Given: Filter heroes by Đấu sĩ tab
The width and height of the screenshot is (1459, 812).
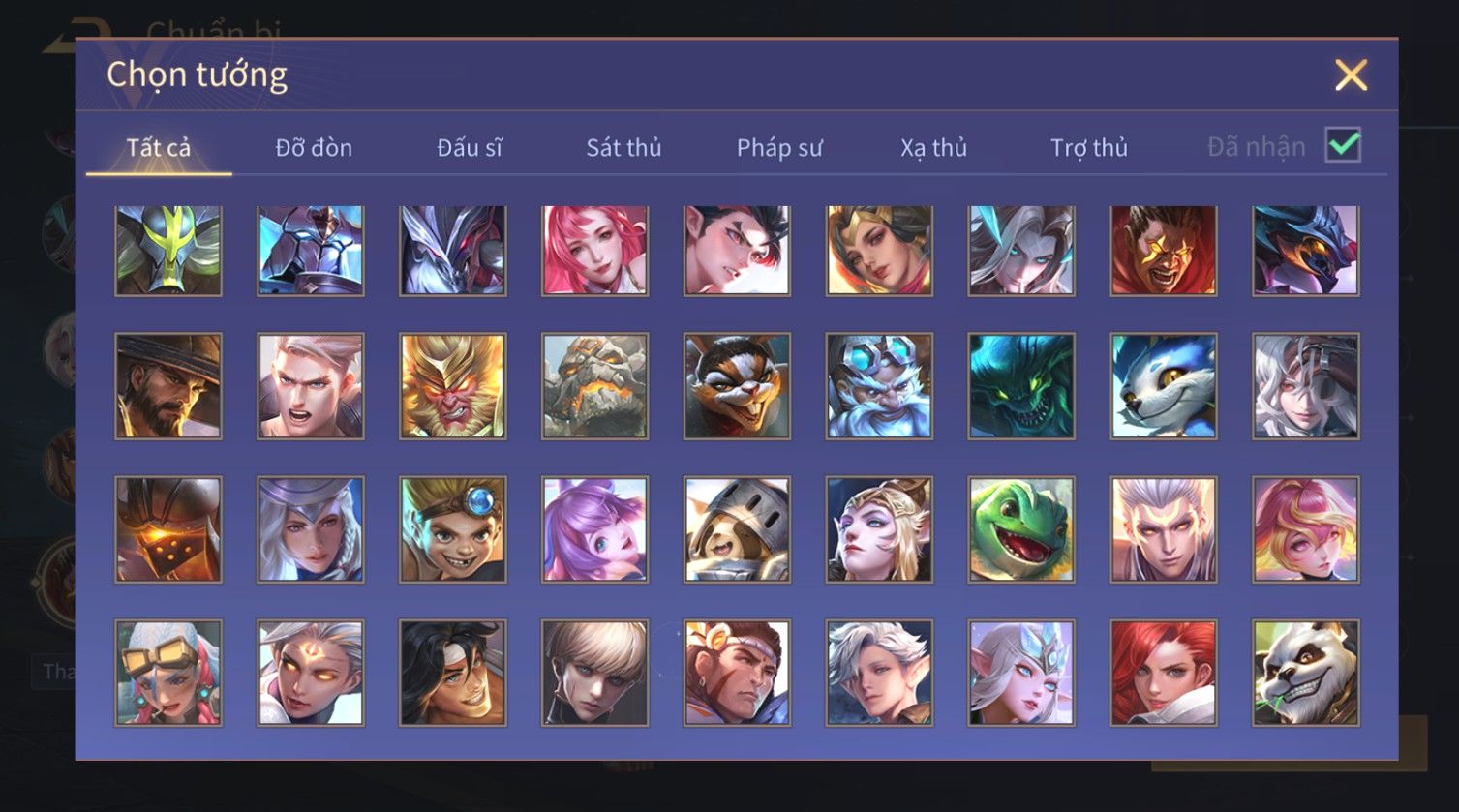Looking at the screenshot, I should coord(470,147).
